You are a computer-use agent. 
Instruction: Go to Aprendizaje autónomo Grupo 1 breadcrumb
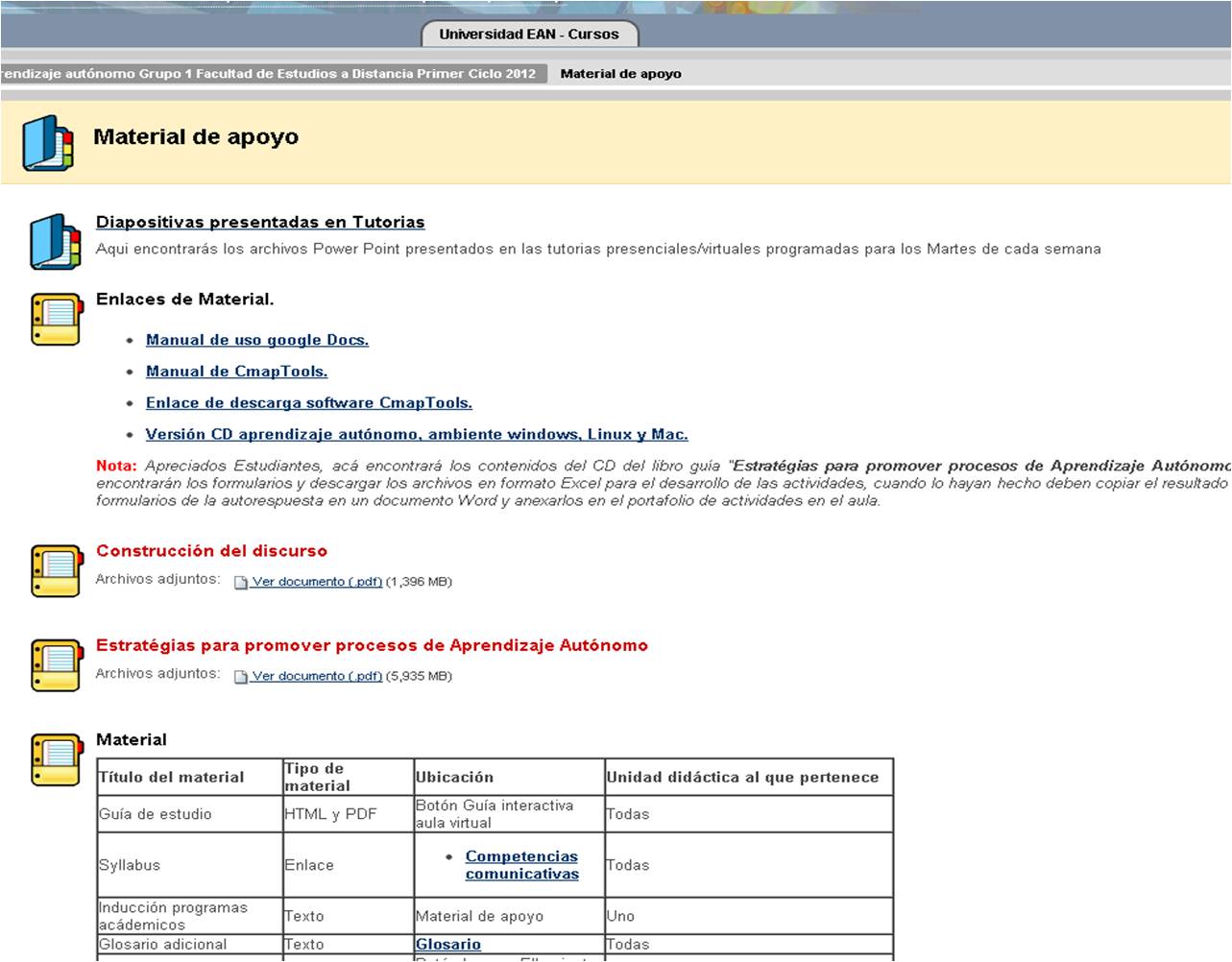(269, 74)
